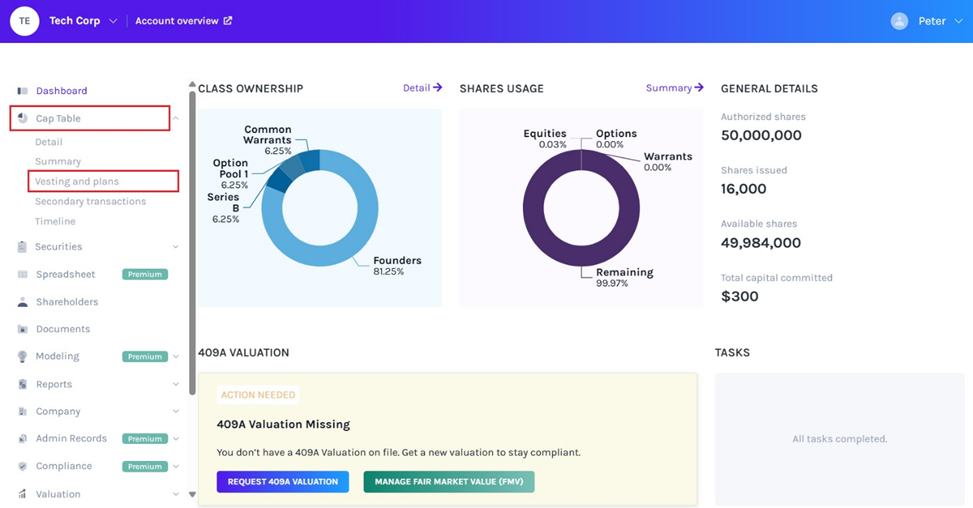Open Class Ownership Detail link
The image size is (973, 508).
click(422, 88)
